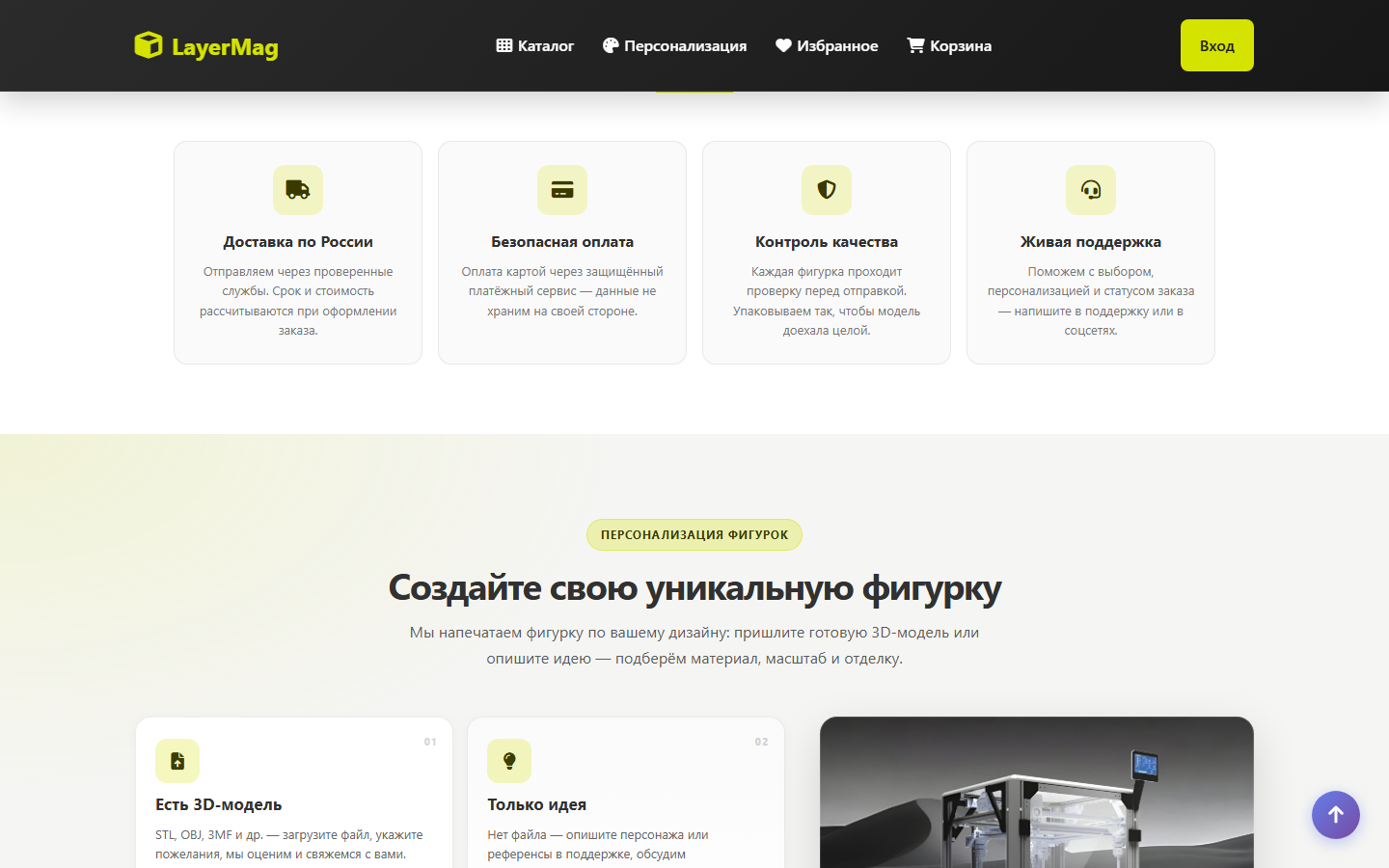Click the file upload icon for Есть 3D-модель
This screenshot has width=1389, height=868.
point(177,761)
